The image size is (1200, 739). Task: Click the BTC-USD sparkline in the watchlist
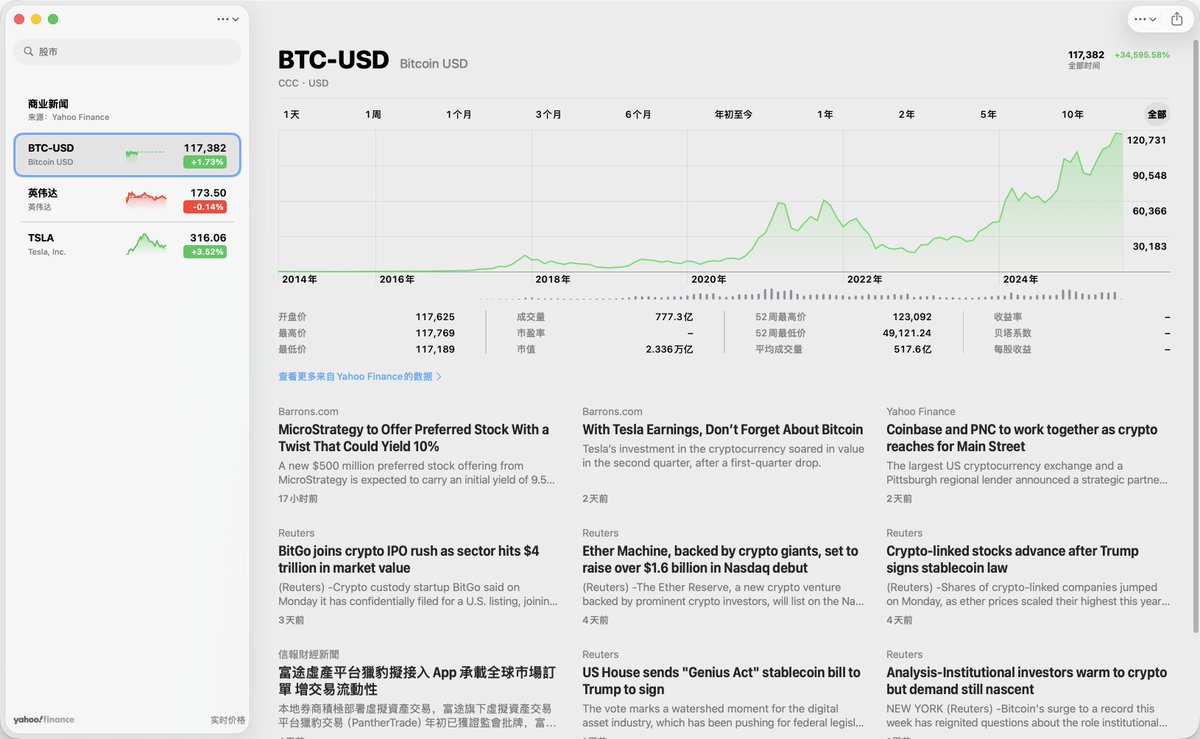coord(146,153)
